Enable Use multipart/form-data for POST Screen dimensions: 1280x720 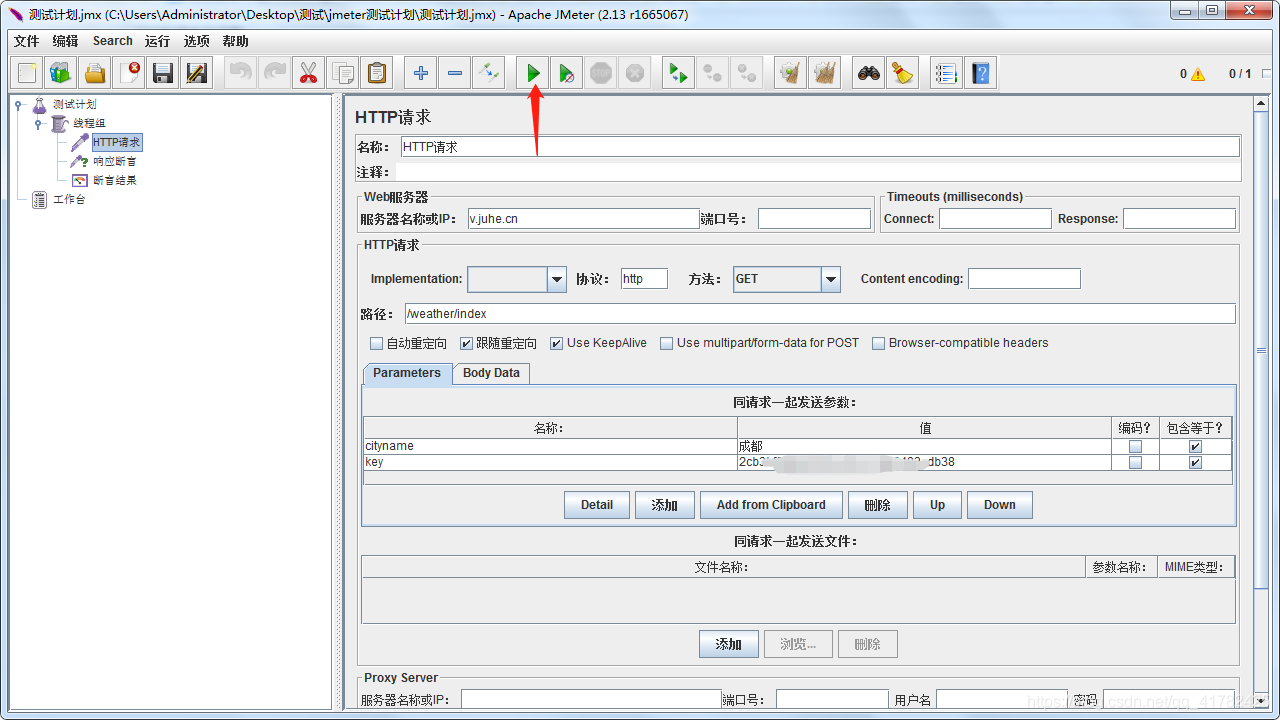click(667, 343)
